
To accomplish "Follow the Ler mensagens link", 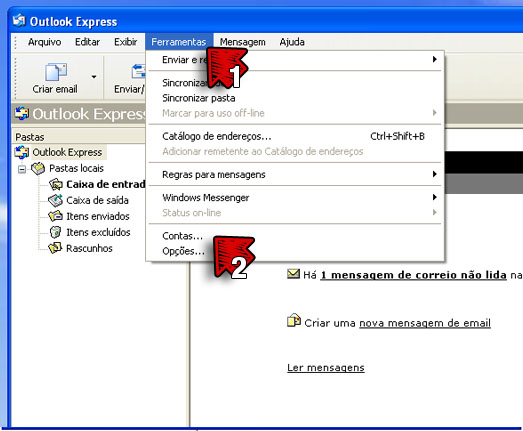I will pyautogui.click(x=326, y=368).
